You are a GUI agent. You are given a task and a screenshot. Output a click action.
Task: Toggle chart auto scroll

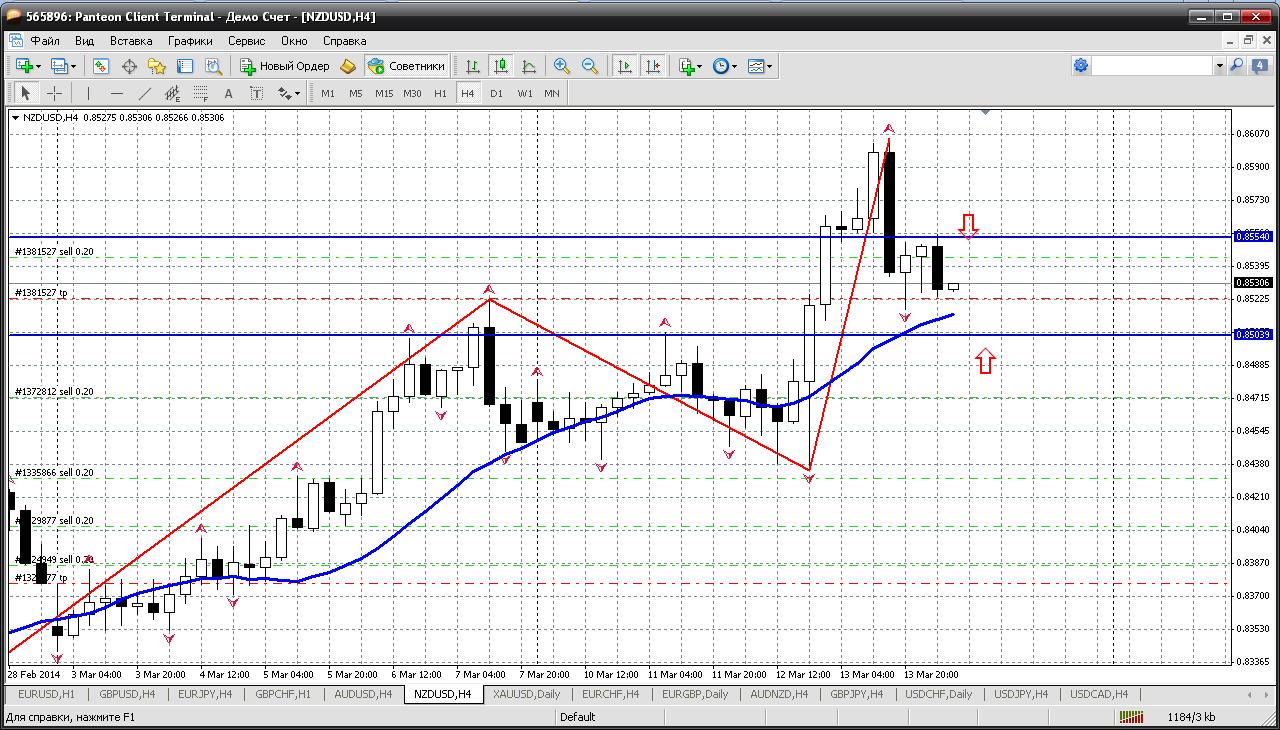(625, 66)
